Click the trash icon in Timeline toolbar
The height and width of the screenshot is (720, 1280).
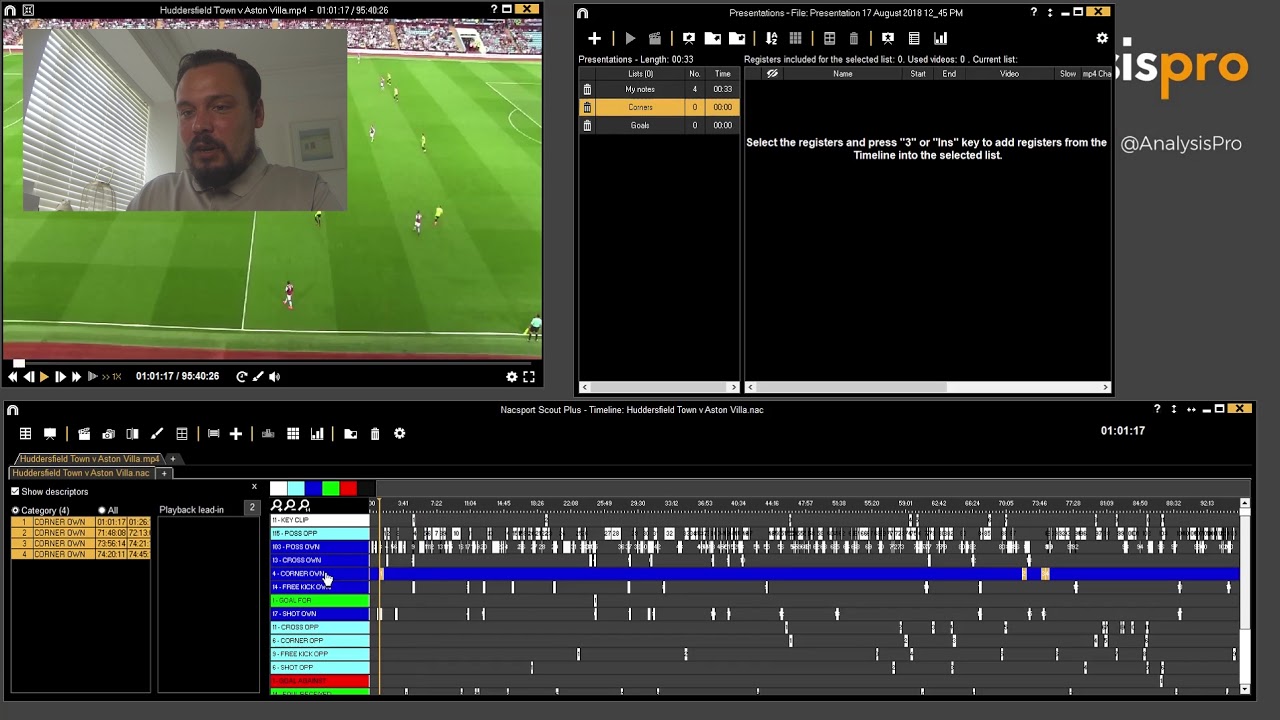375,434
